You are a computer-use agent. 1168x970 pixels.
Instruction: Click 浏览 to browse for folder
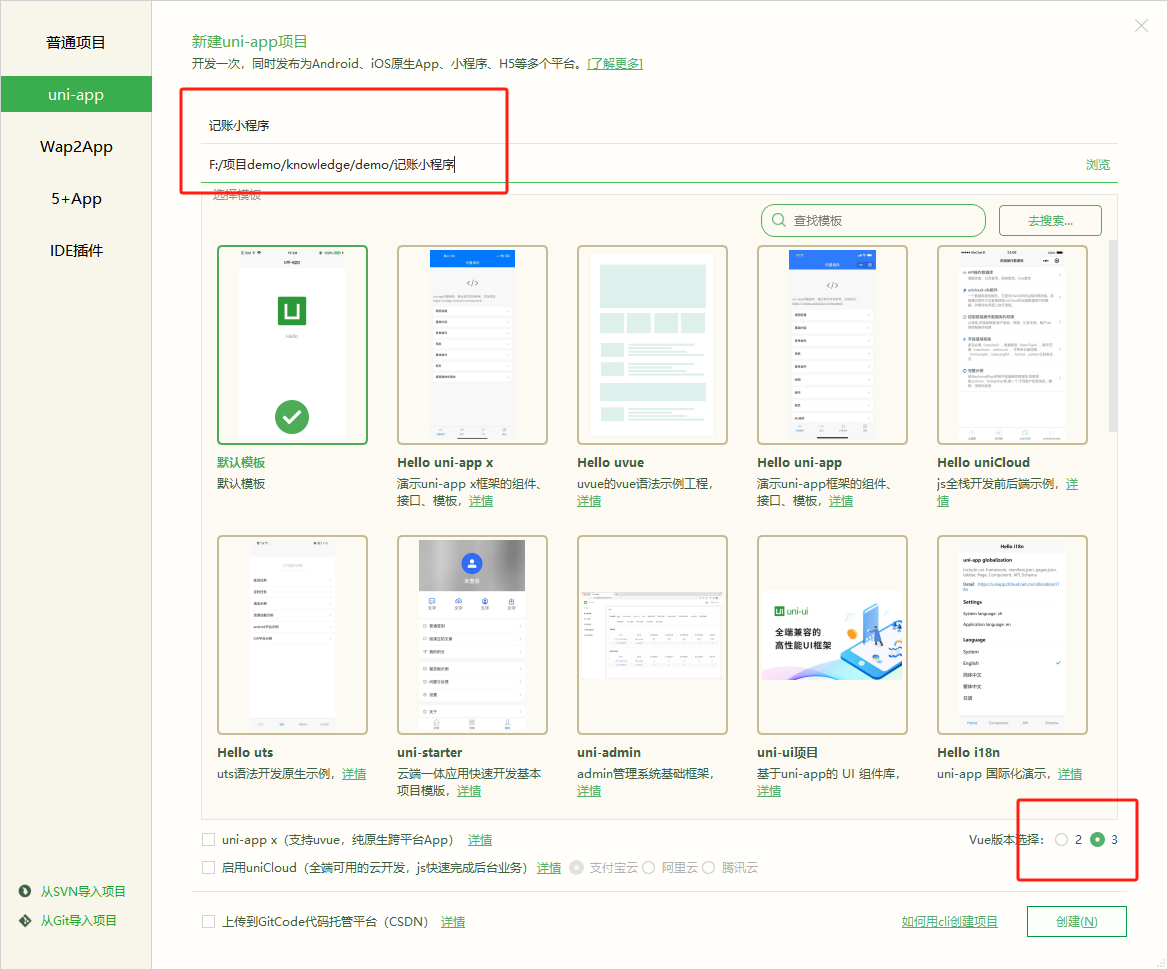point(1098,165)
